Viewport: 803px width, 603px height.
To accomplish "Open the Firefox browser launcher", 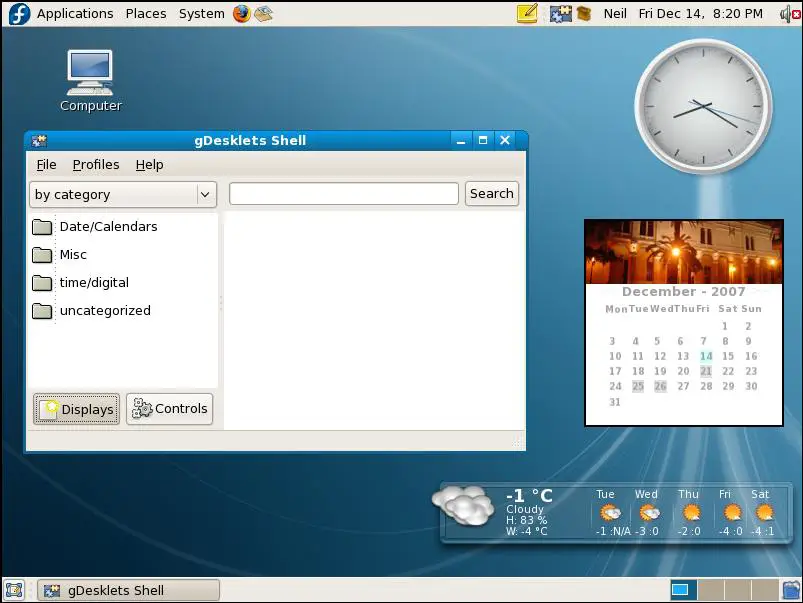I will [241, 13].
